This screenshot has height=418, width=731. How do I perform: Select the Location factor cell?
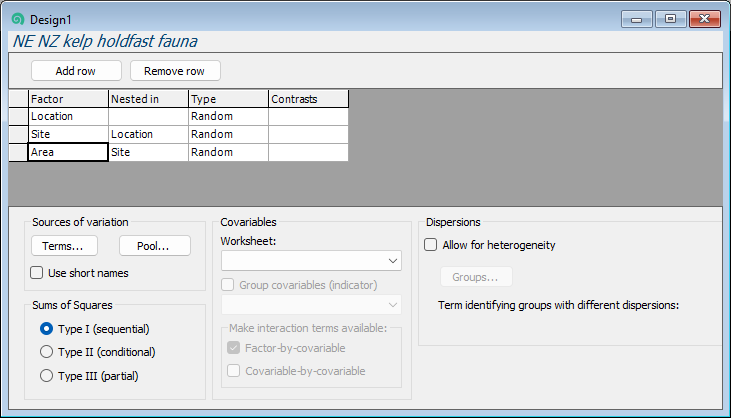coord(68,116)
